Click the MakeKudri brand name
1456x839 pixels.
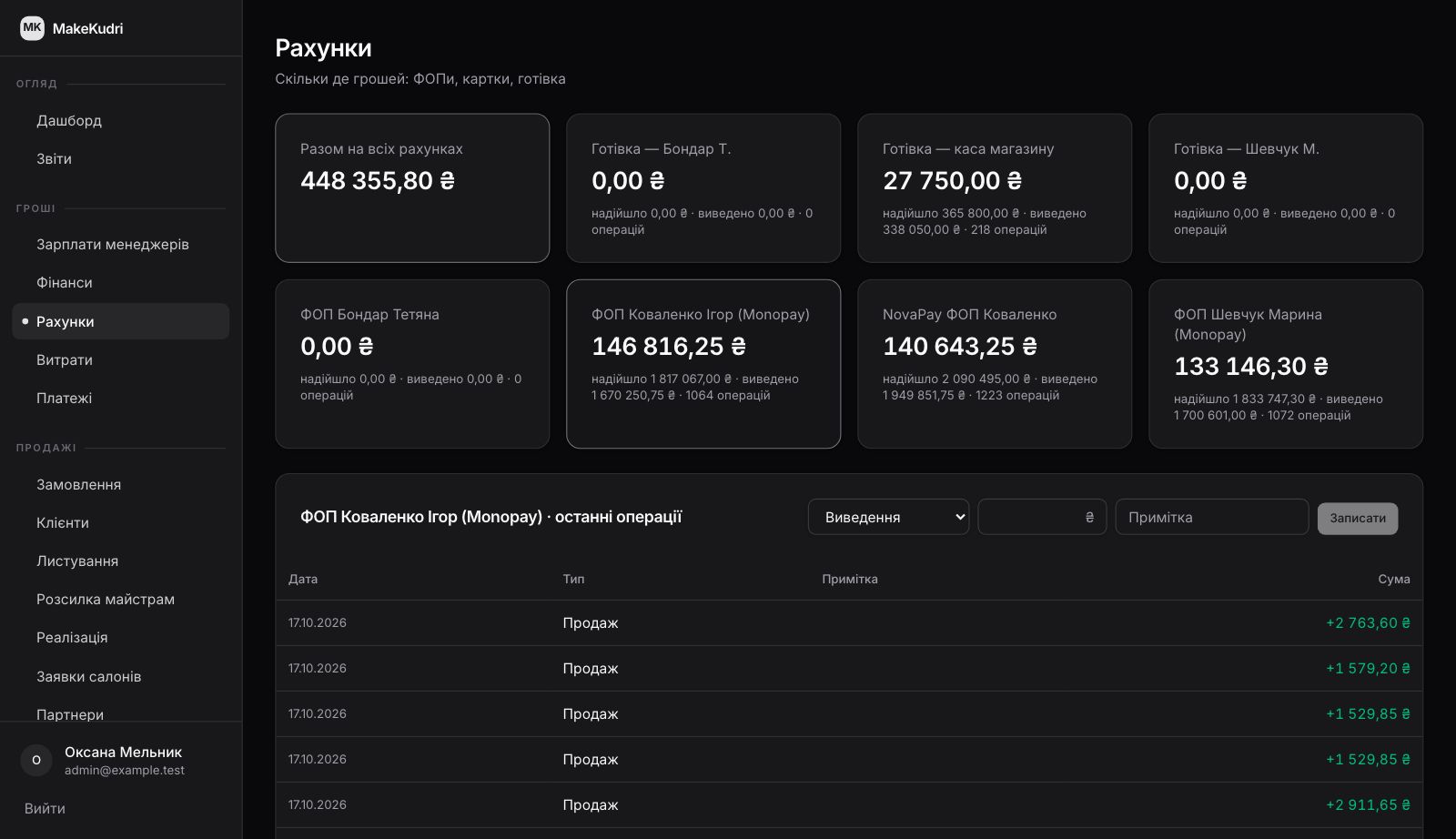(x=87, y=28)
